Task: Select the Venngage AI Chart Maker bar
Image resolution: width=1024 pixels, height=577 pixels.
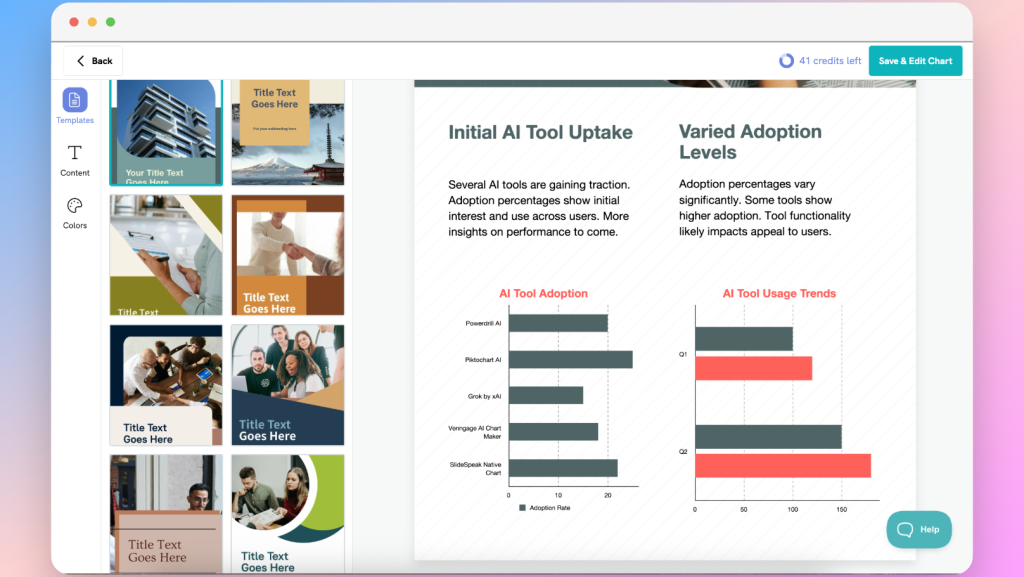Action: pos(554,431)
